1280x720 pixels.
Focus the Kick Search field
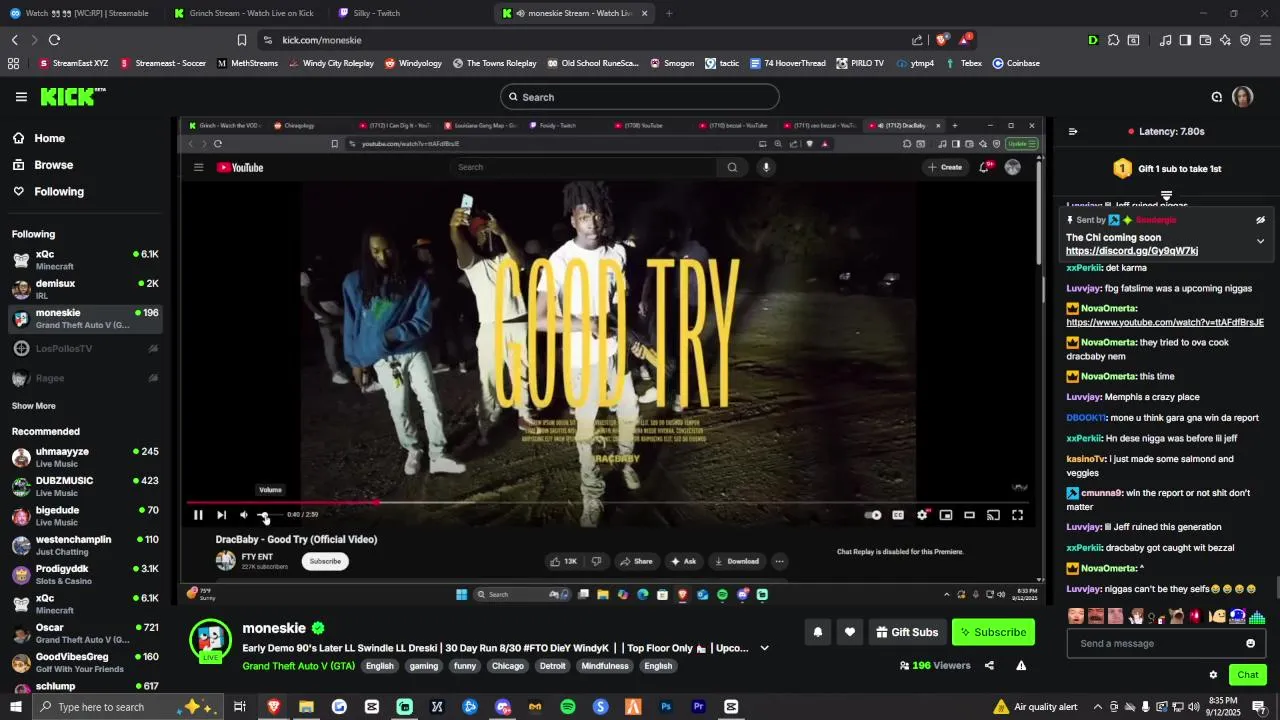point(640,97)
